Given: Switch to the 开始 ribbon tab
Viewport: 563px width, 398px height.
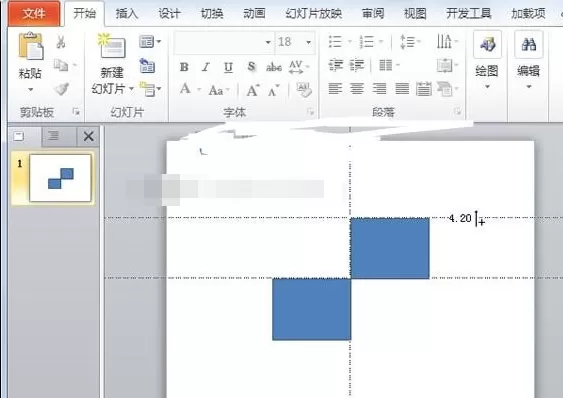Looking at the screenshot, I should tap(85, 14).
